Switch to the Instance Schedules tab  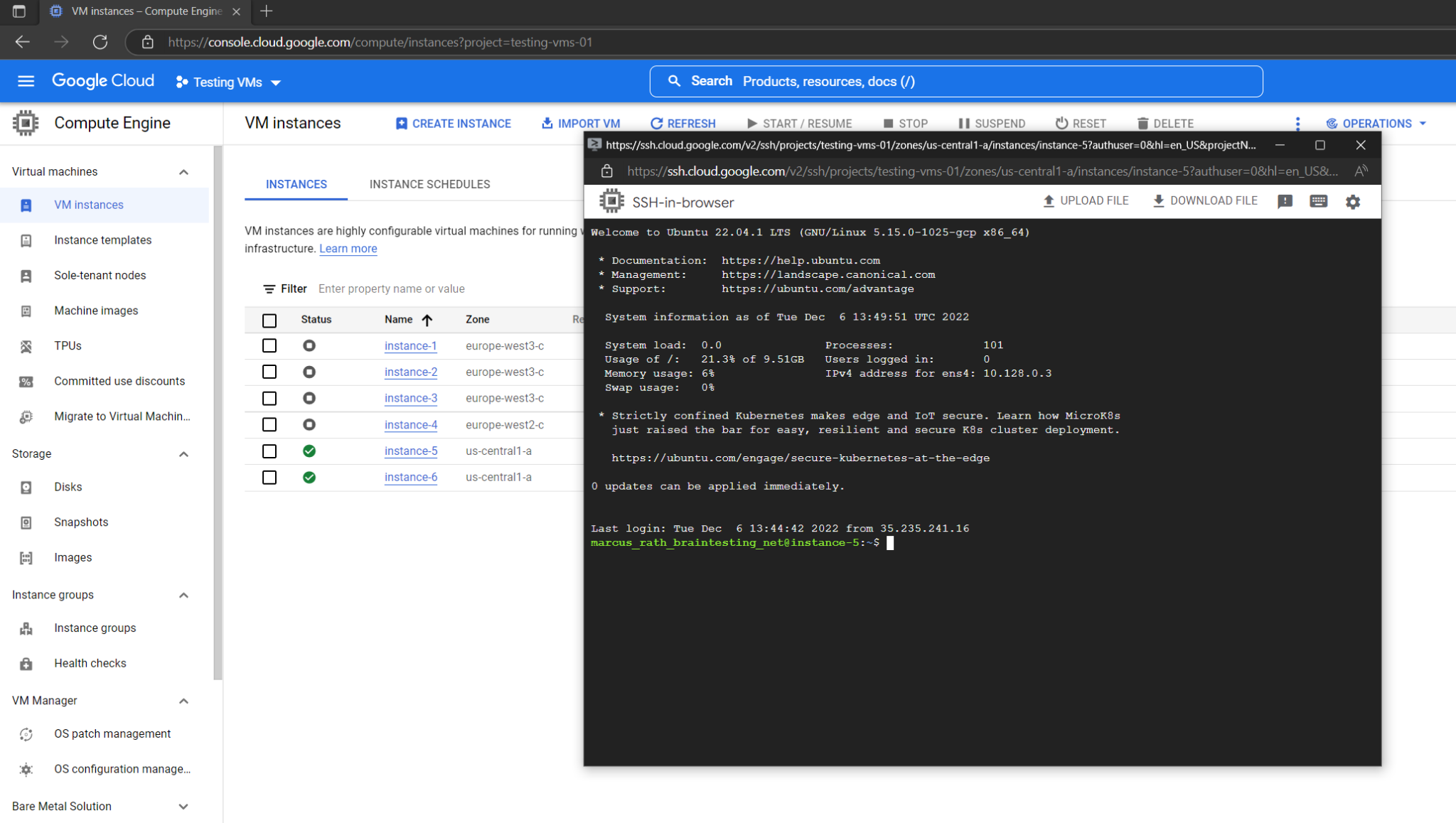tap(429, 184)
